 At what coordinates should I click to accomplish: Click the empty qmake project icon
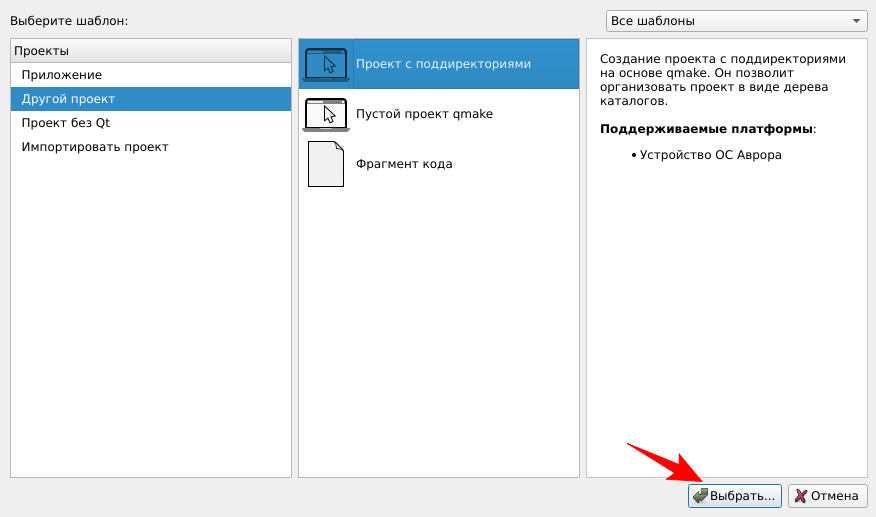coord(326,114)
